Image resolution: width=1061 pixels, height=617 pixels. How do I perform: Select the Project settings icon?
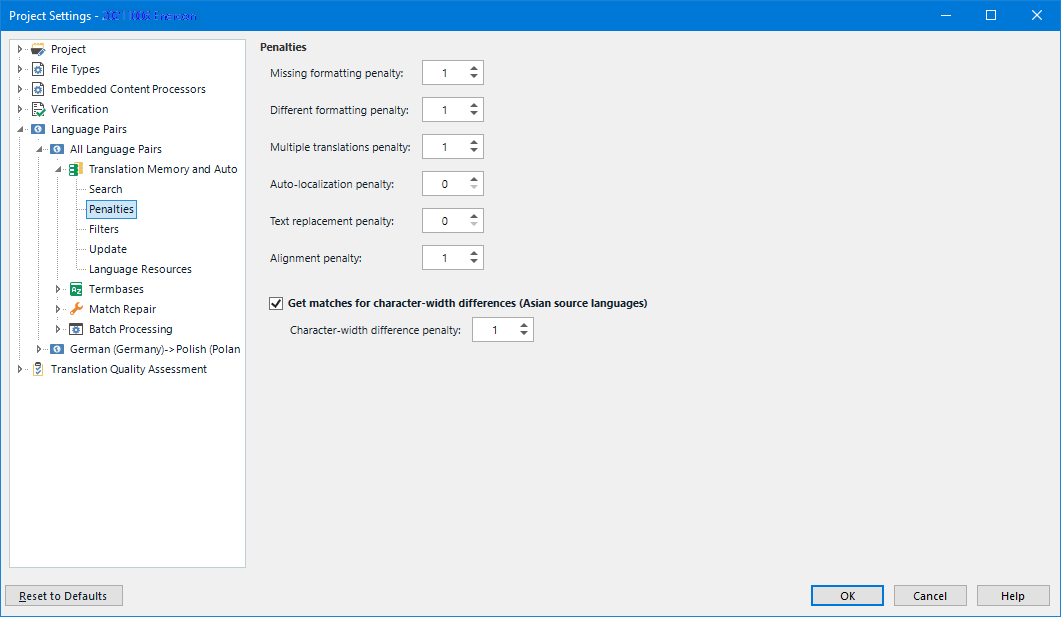coord(38,48)
